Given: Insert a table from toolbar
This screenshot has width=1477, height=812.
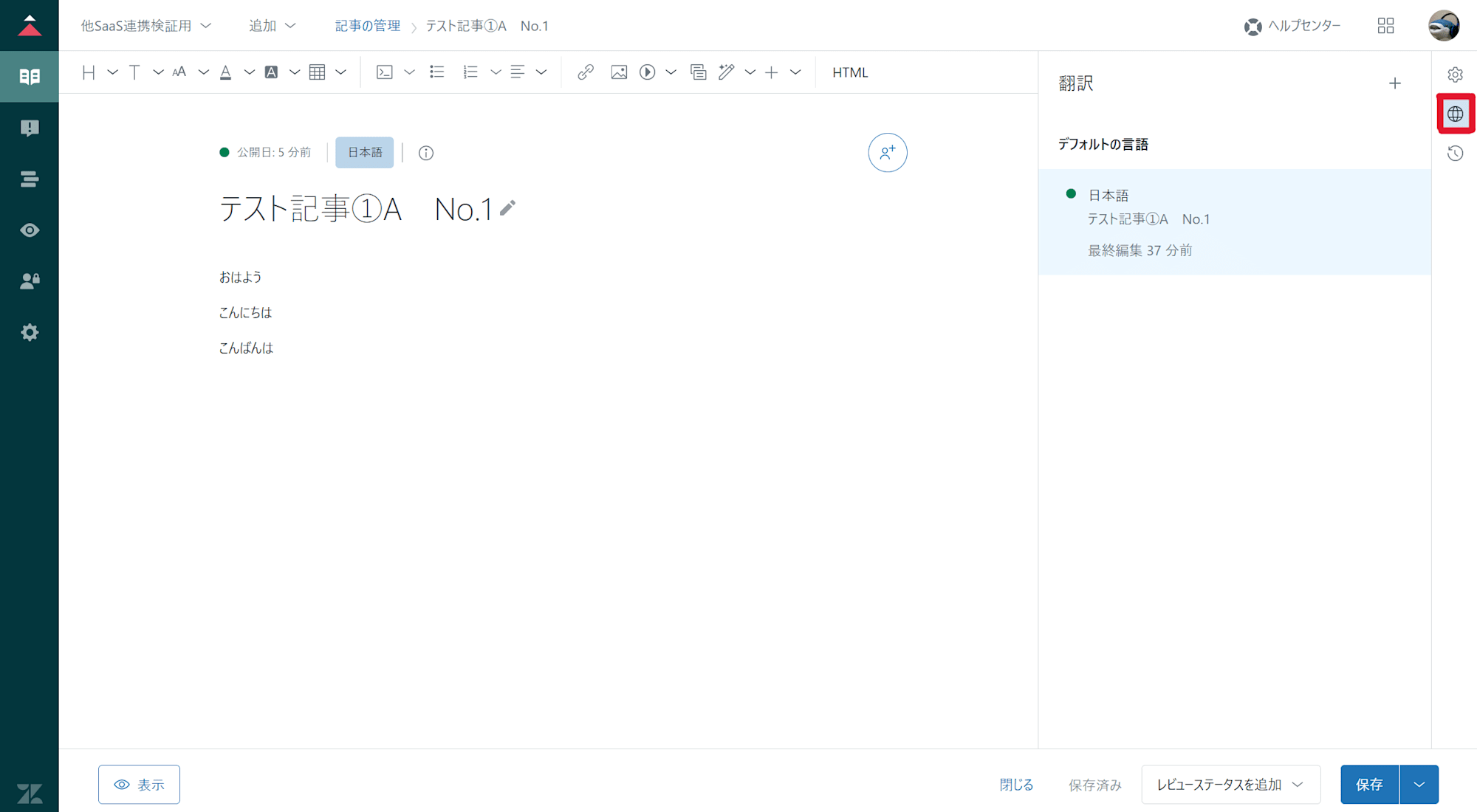Looking at the screenshot, I should tap(318, 72).
